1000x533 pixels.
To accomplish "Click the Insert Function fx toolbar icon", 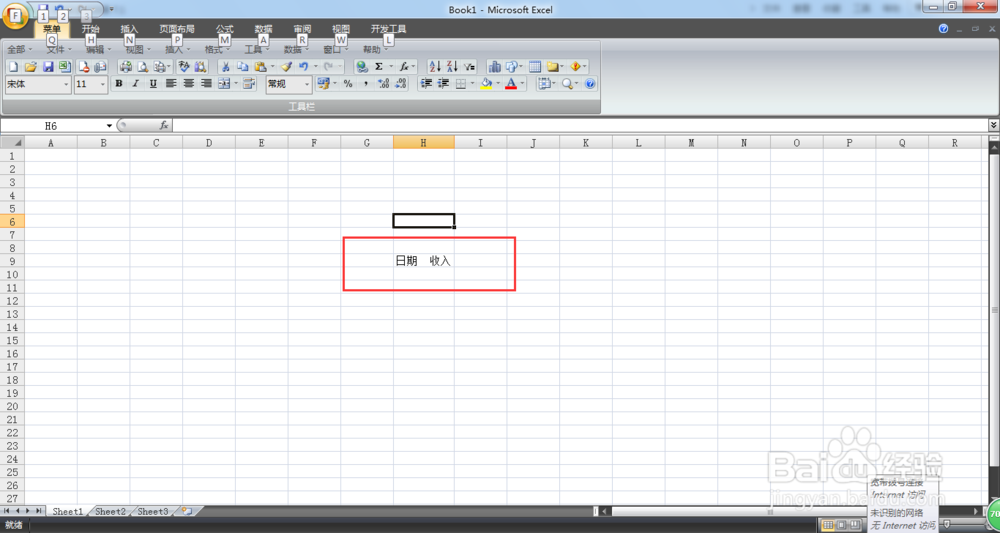I will click(x=404, y=67).
